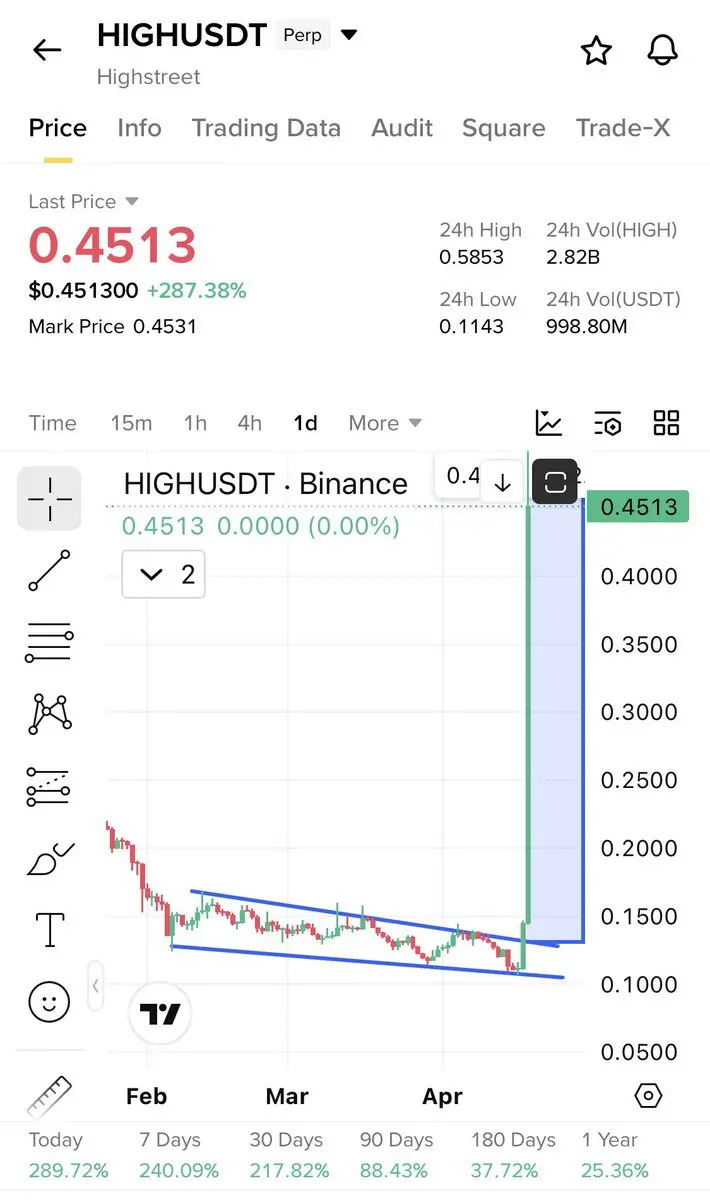
Task: Open the Last Price dropdown
Action: click(84, 201)
